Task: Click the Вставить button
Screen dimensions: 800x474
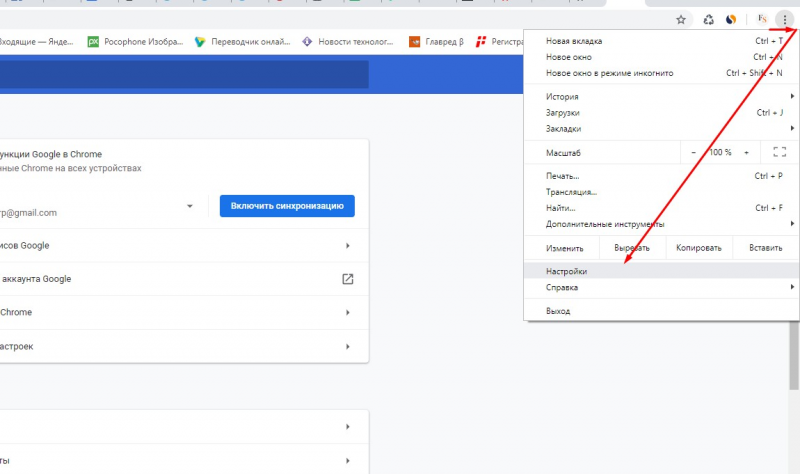Action: [x=766, y=248]
